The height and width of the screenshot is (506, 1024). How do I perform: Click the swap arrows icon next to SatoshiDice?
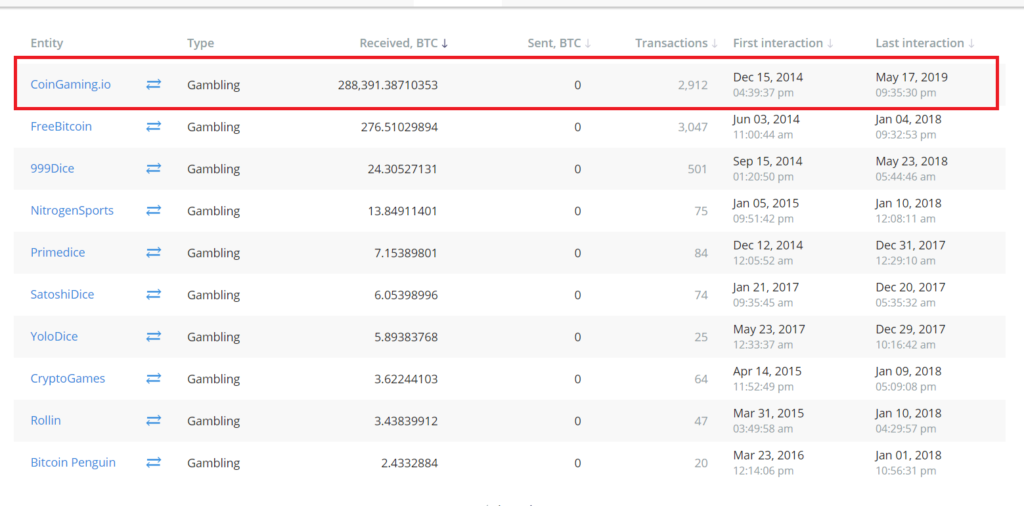coord(153,294)
